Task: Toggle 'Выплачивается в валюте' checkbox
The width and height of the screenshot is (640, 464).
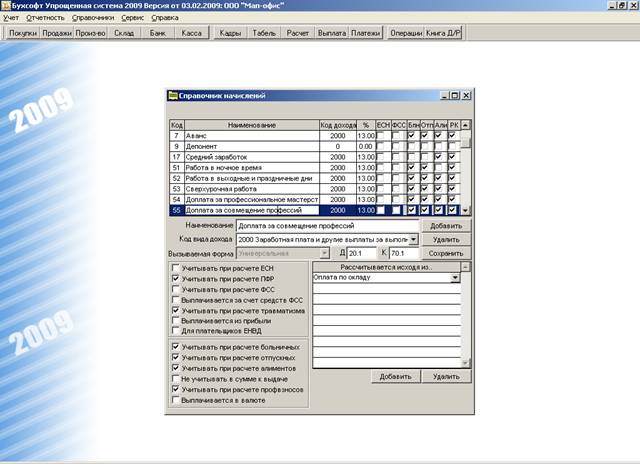Action: click(177, 399)
